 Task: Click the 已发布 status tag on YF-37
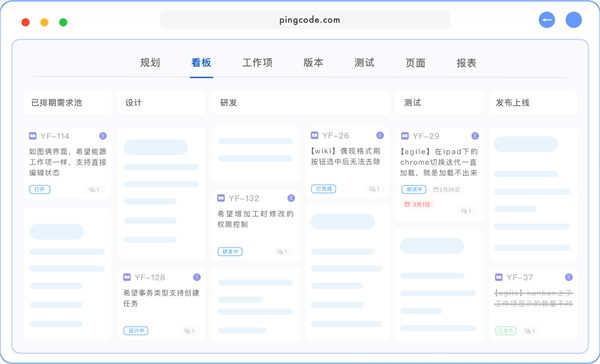click(x=506, y=331)
